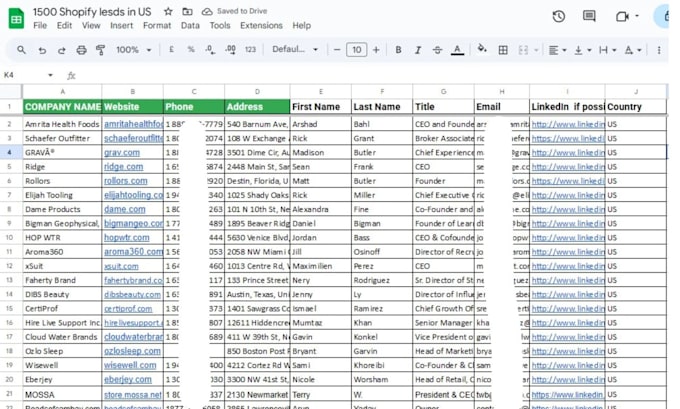The height and width of the screenshot is (409, 680).
Task: Star the 1500 Shopify leads document
Action: pyautogui.click(x=168, y=12)
